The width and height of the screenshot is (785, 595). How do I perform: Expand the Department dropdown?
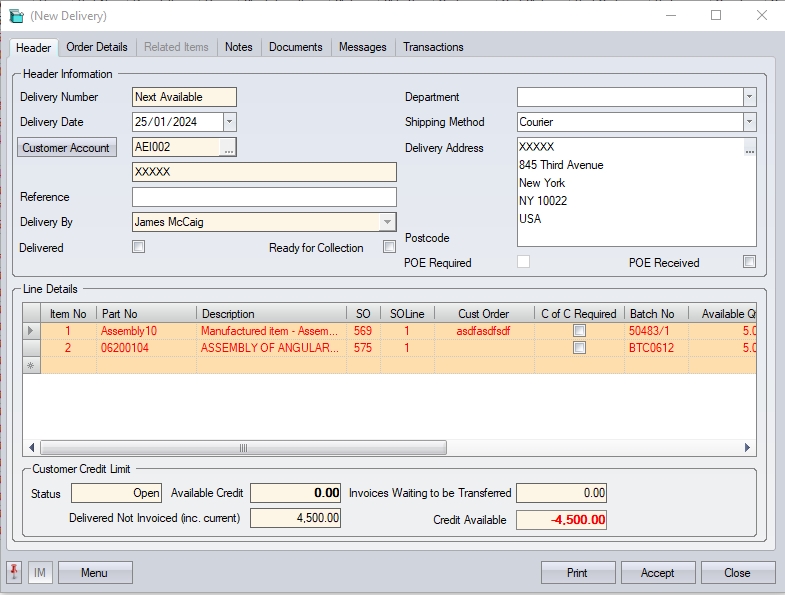[749, 97]
